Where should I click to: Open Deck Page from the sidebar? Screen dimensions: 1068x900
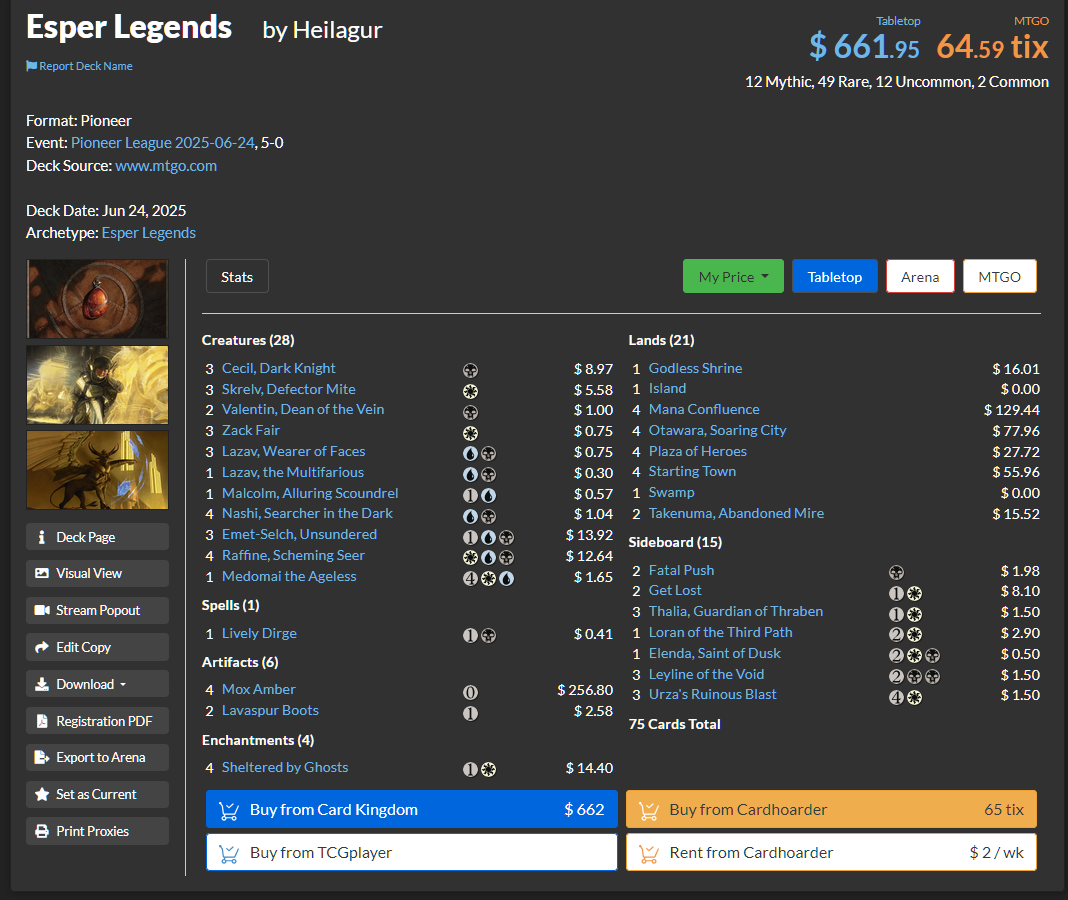pyautogui.click(x=97, y=537)
